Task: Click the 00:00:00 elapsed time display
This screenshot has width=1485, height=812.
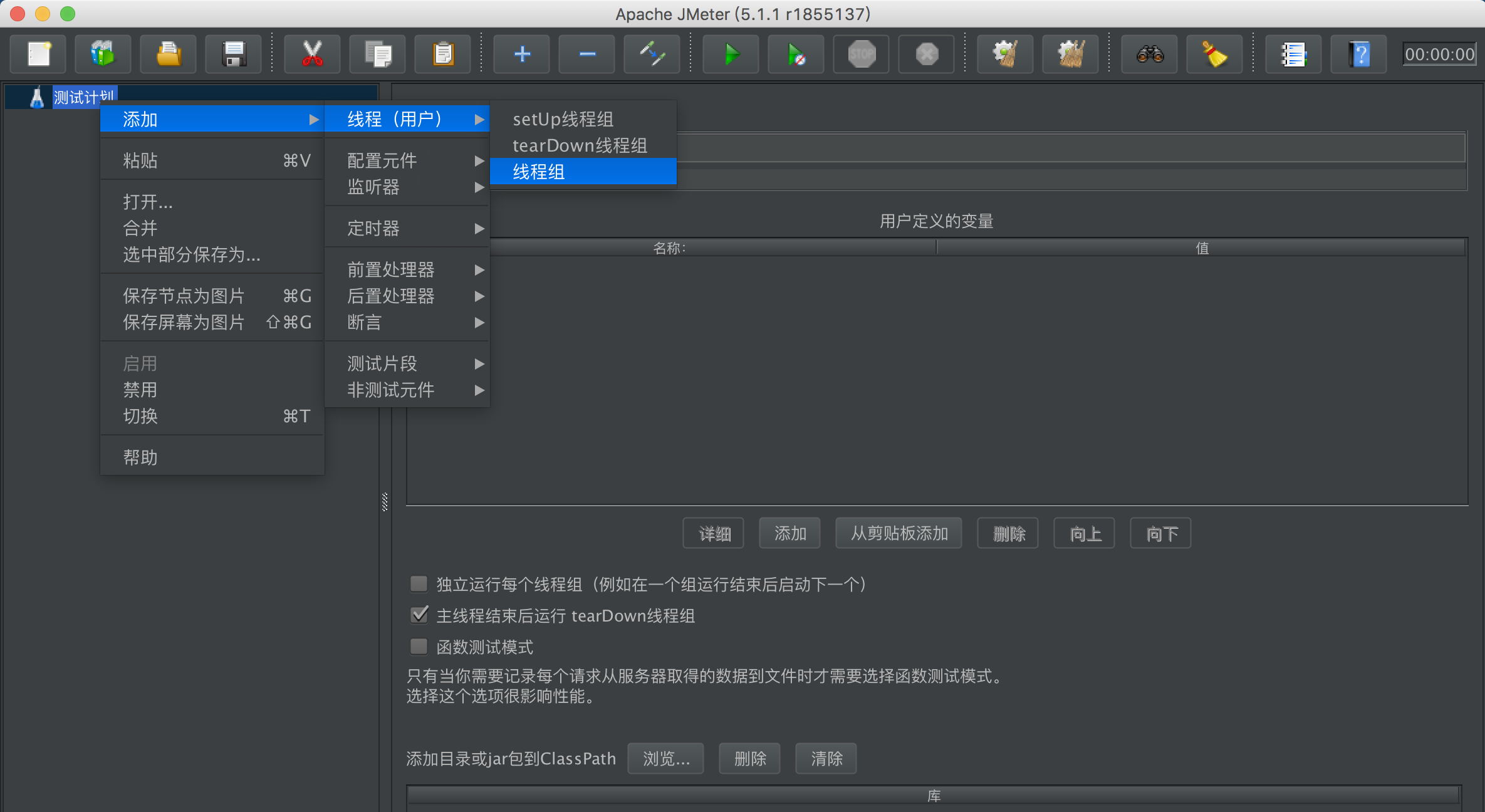Action: [1439, 55]
